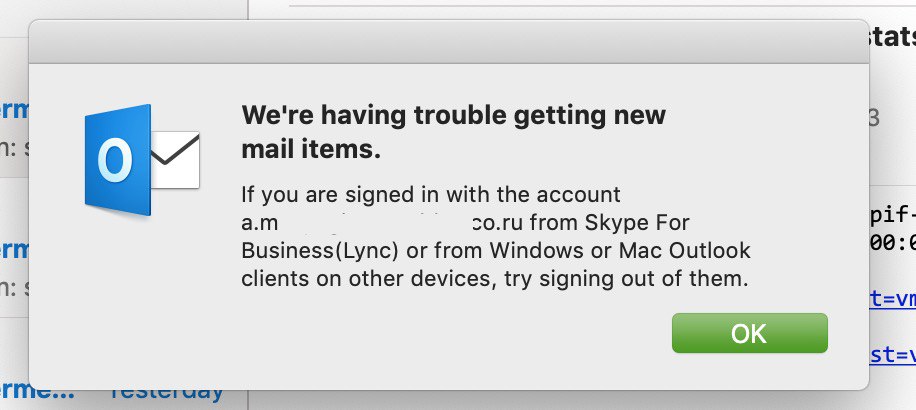Click the "00:0" text in reading pane

892,241
